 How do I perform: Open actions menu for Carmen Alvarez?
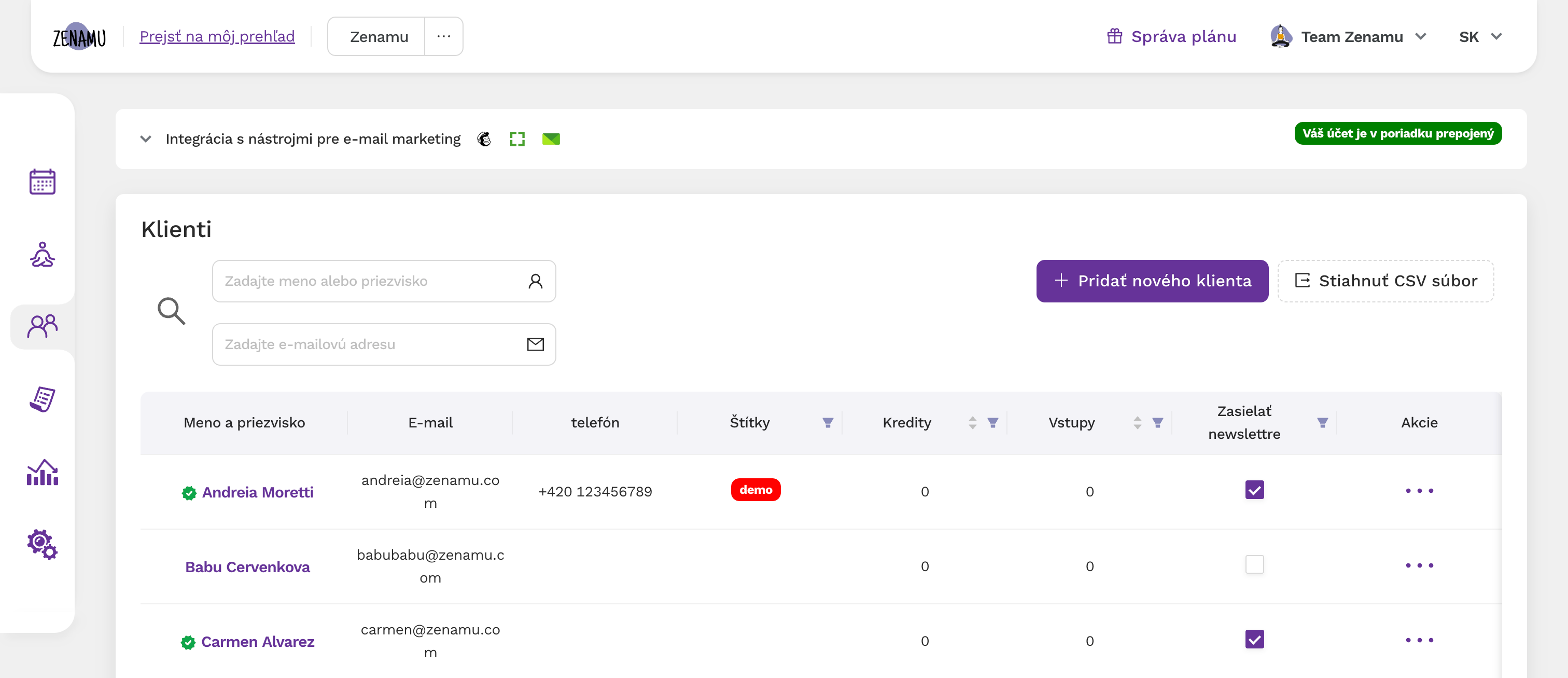click(1420, 640)
